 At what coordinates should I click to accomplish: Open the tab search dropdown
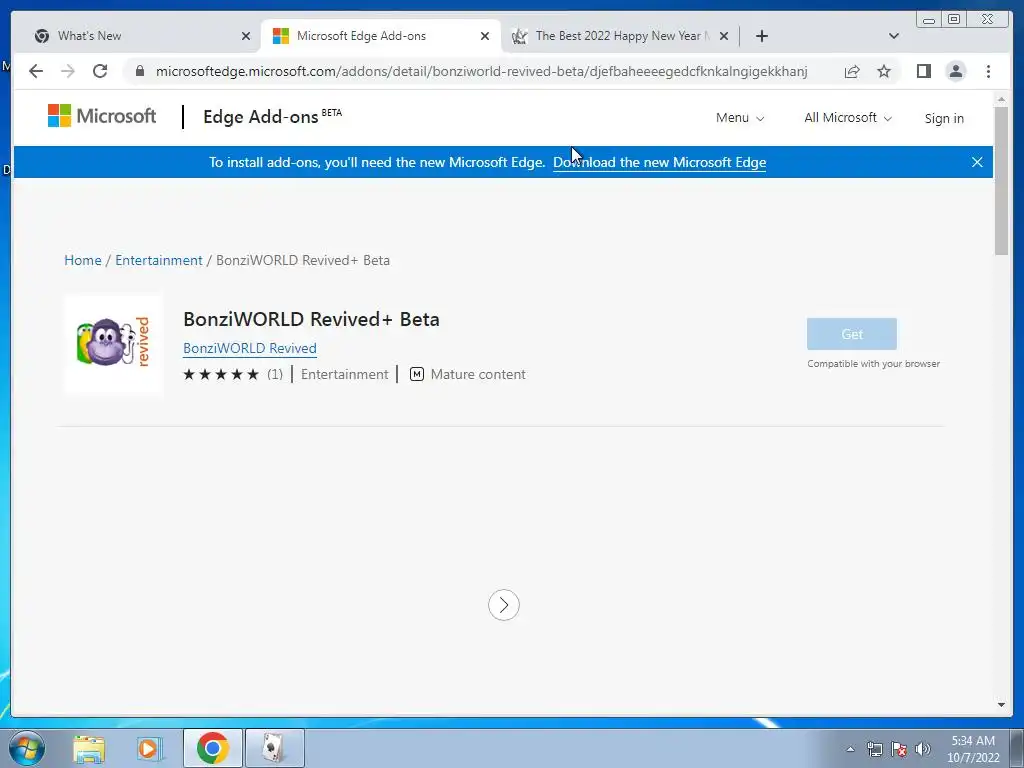coord(894,36)
